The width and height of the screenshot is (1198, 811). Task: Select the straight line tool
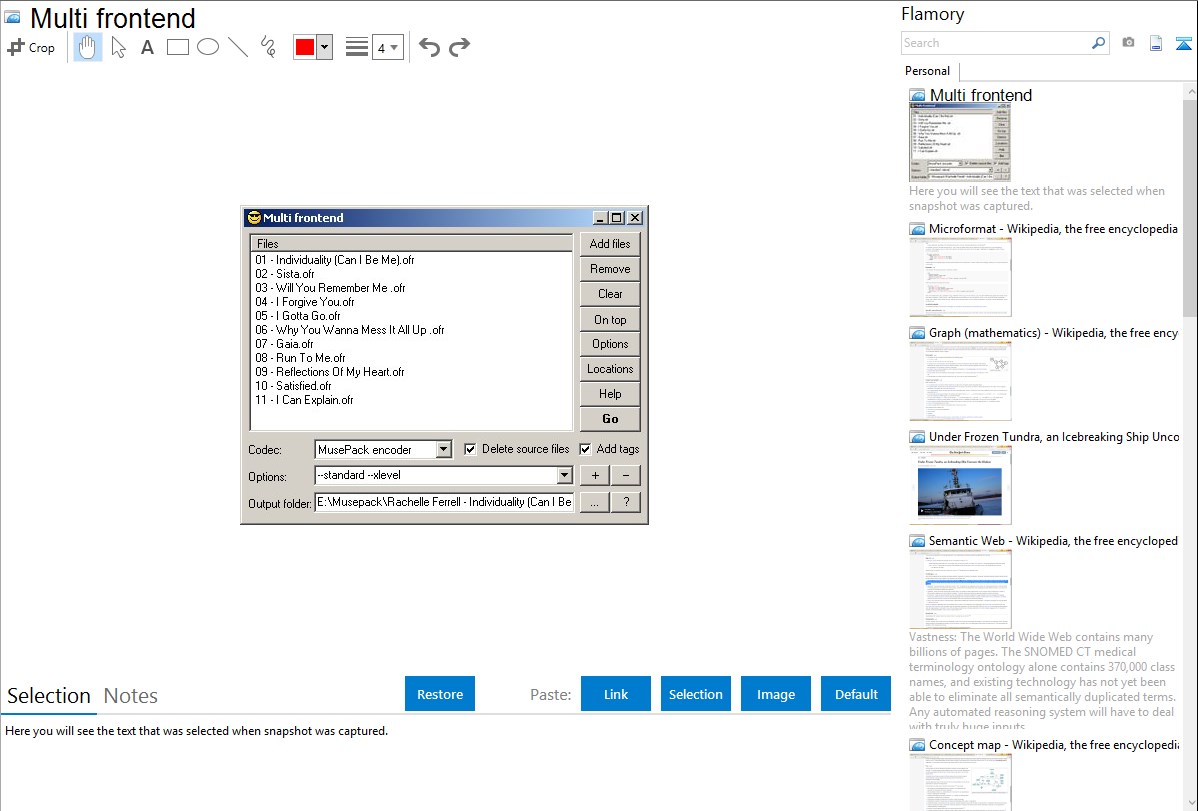(x=238, y=47)
